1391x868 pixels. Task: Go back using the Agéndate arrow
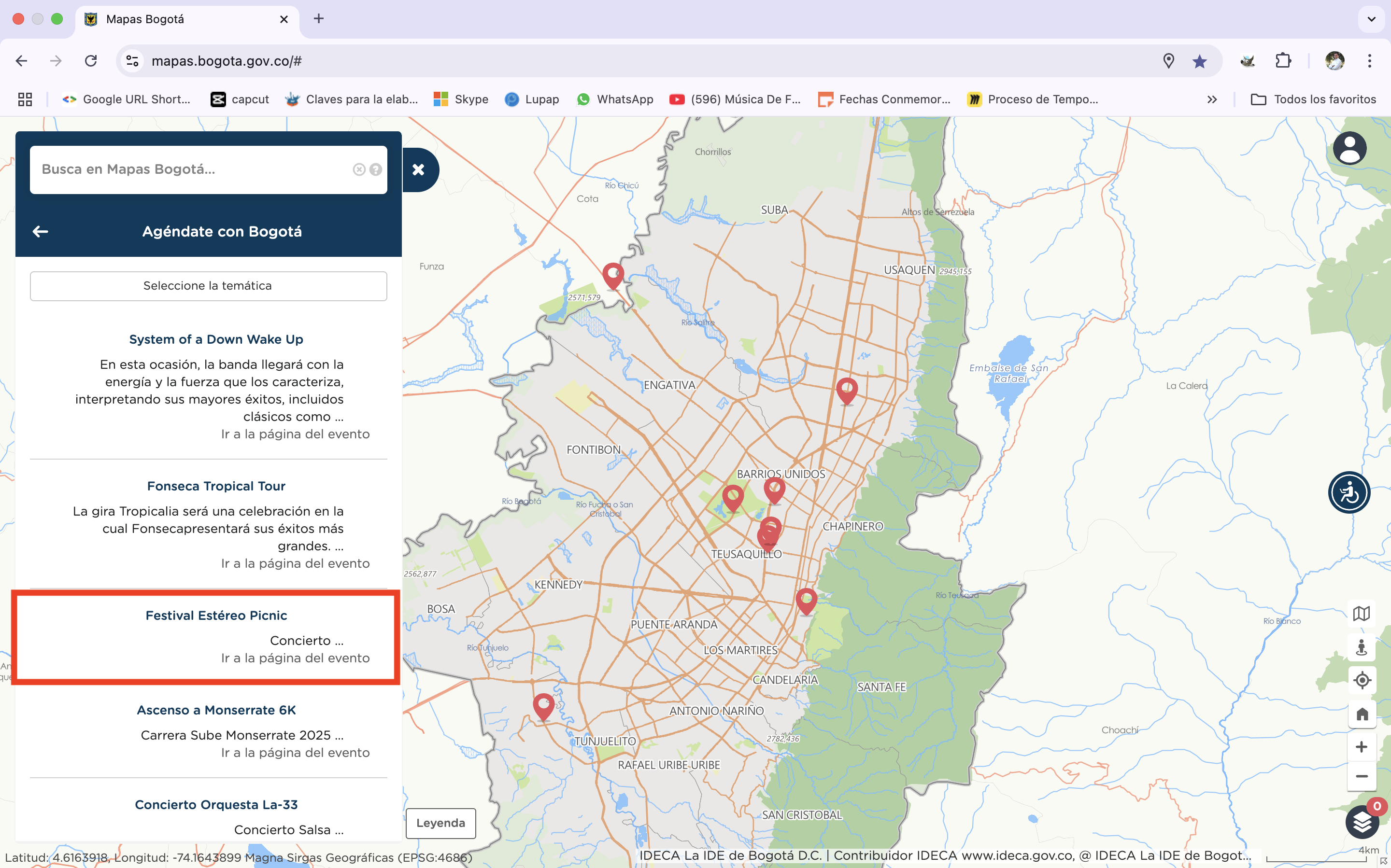(40, 231)
